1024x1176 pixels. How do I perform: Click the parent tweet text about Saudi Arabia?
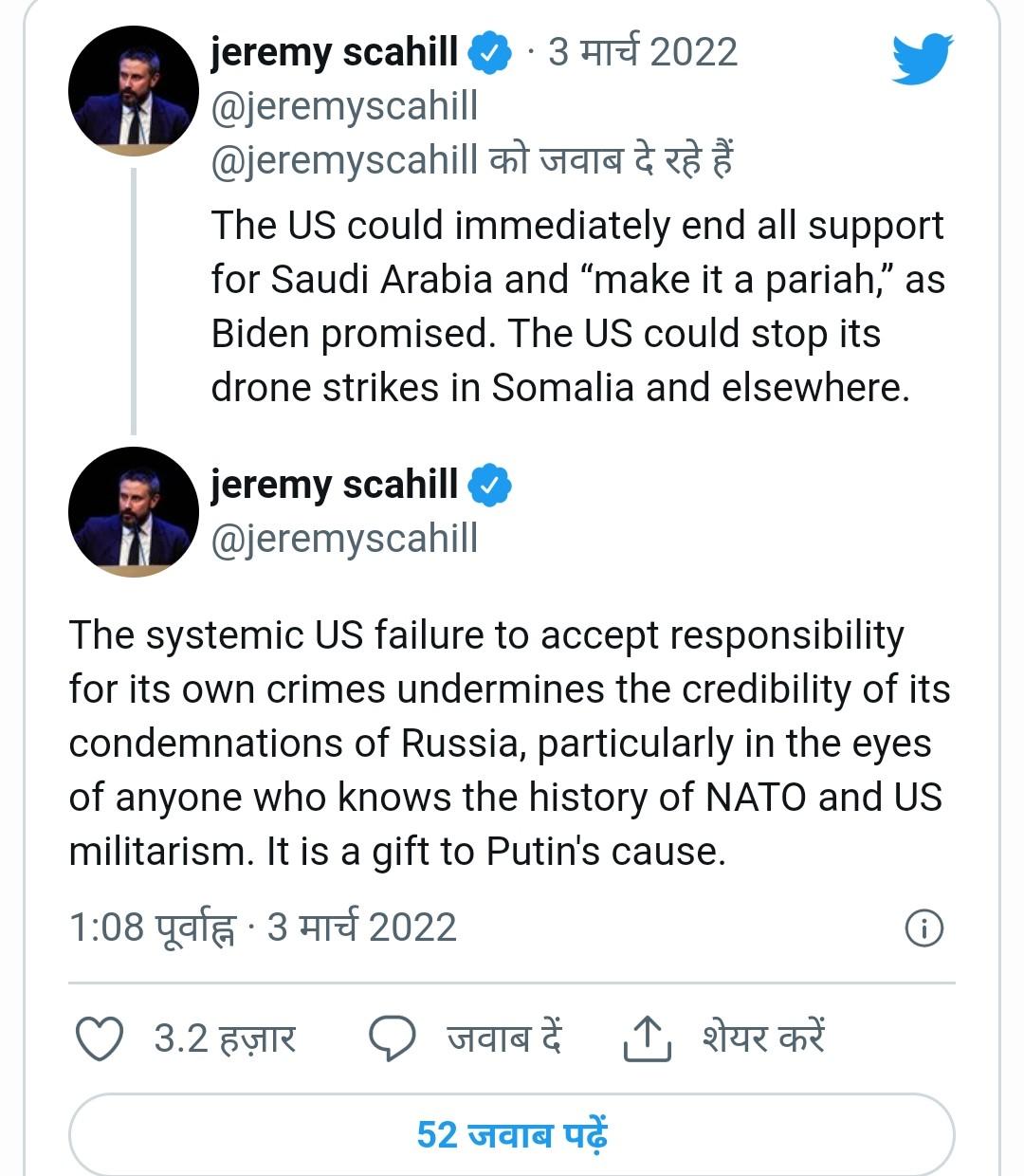(576, 306)
